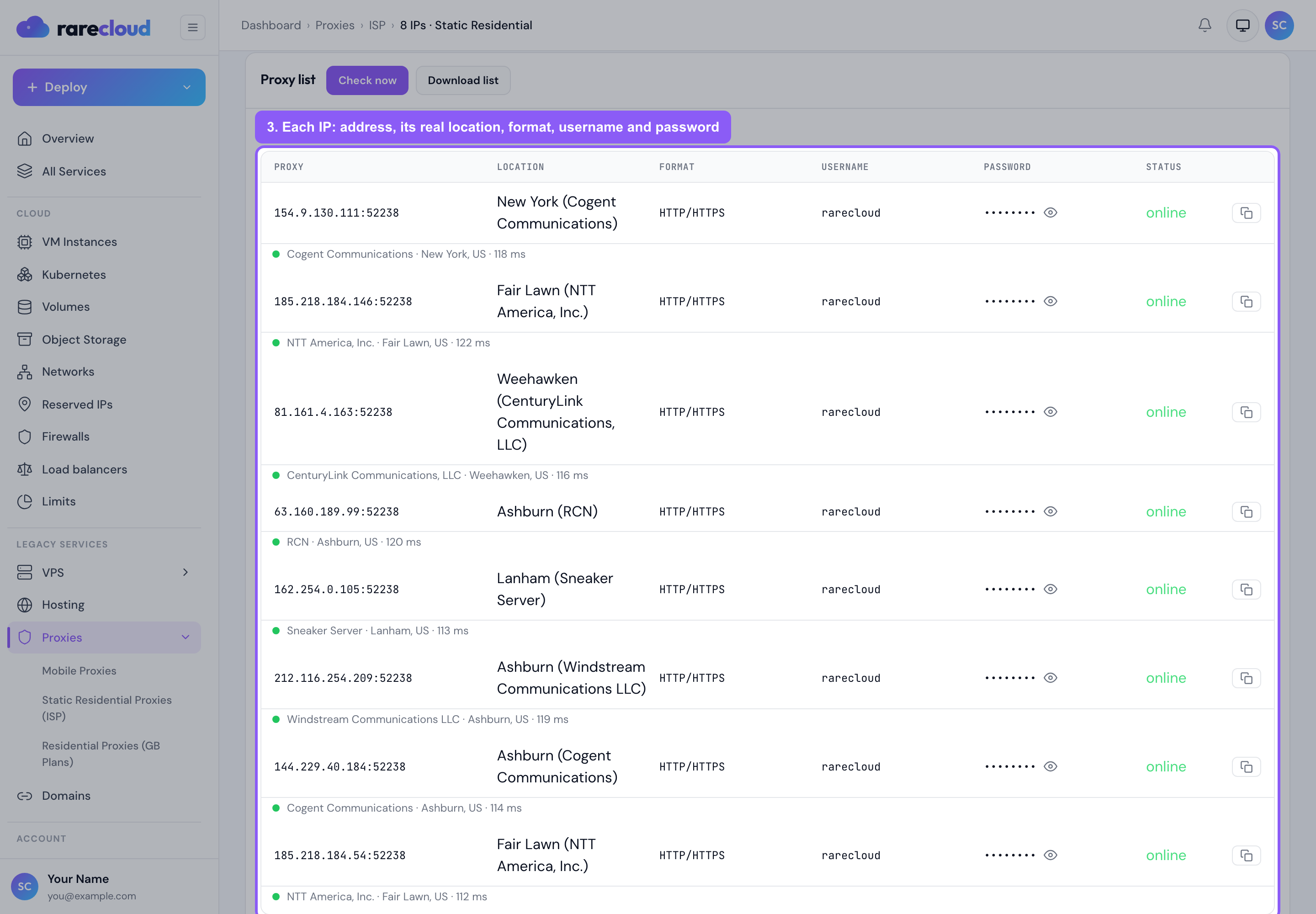
Task: Select Residential Proxies (GB Plans)
Action: (101, 754)
